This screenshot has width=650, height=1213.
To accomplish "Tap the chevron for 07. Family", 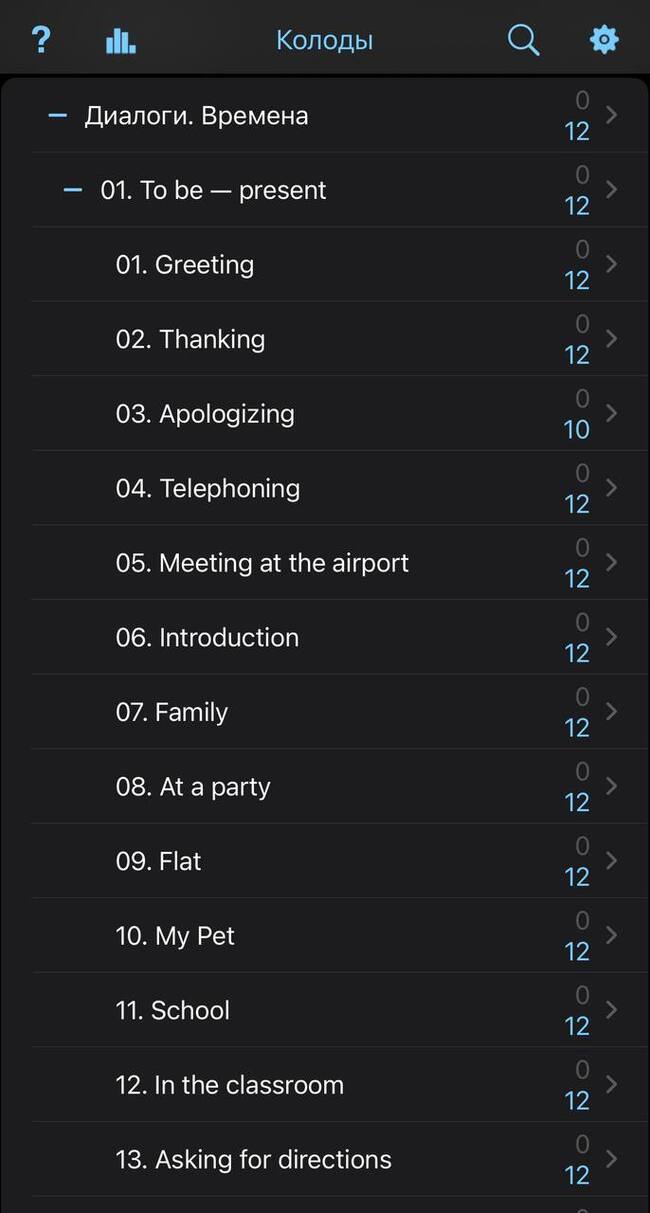I will (612, 712).
